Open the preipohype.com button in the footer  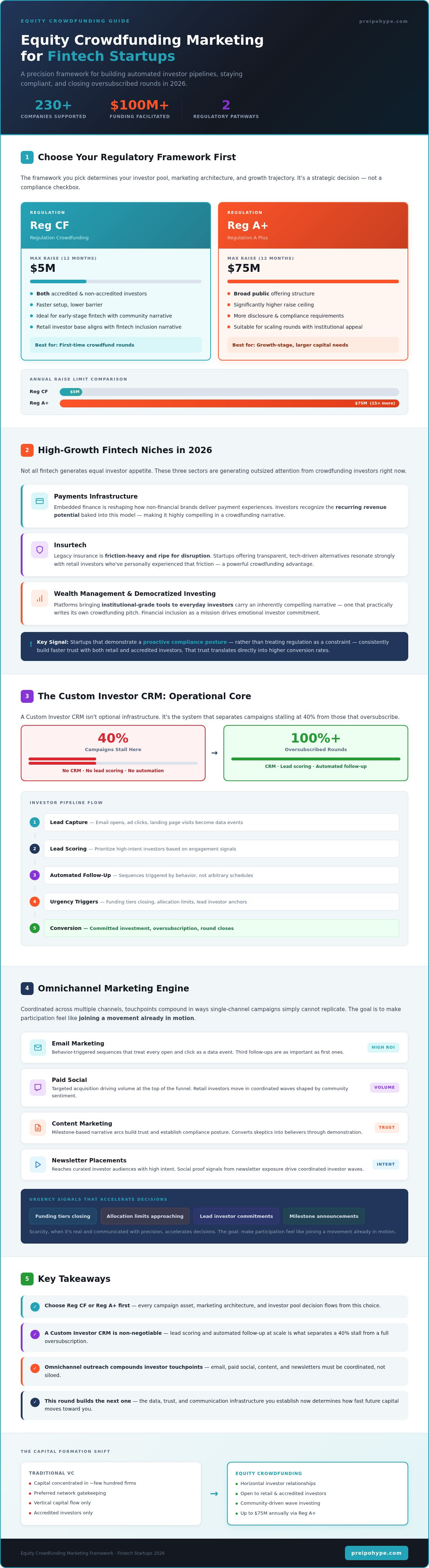click(x=376, y=1553)
